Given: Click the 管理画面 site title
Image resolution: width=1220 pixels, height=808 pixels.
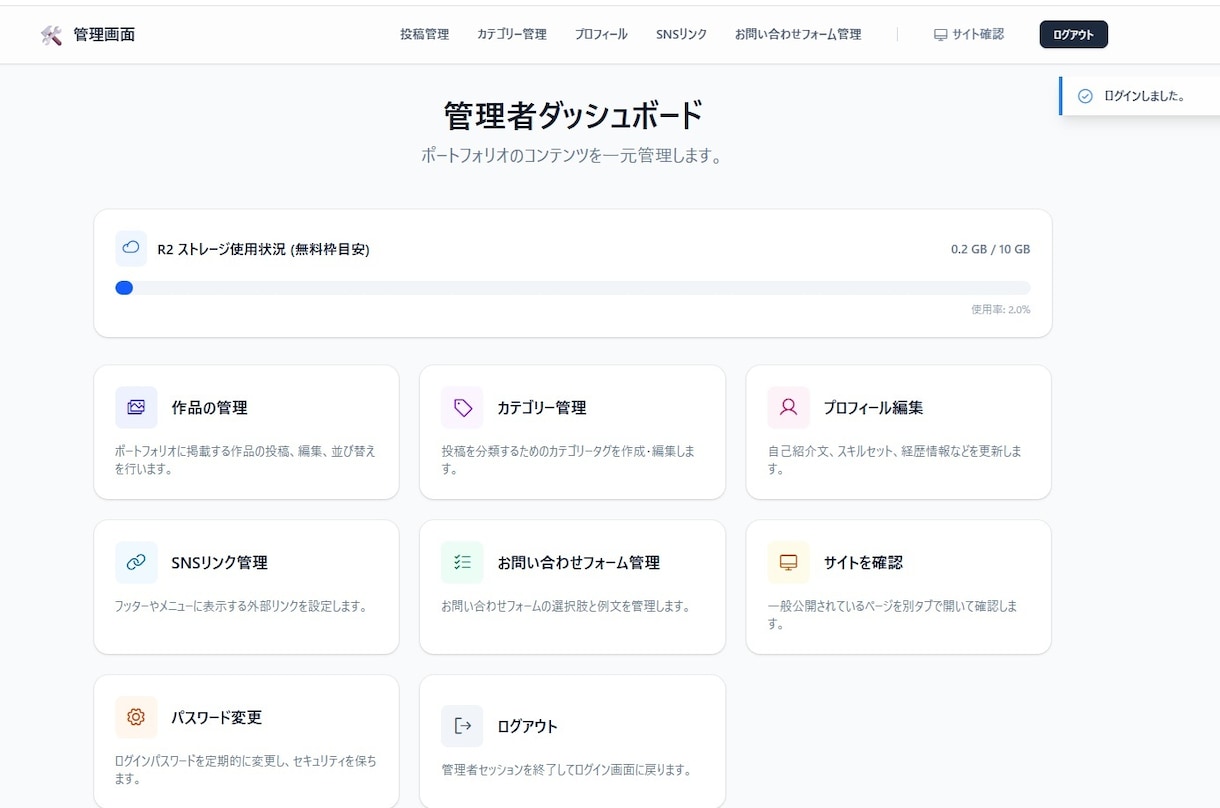Looking at the screenshot, I should (104, 35).
